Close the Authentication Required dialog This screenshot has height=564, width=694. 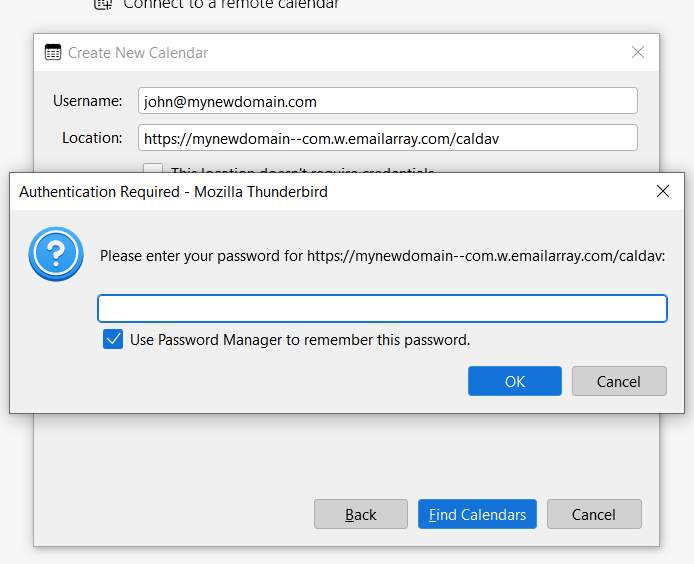tap(662, 191)
